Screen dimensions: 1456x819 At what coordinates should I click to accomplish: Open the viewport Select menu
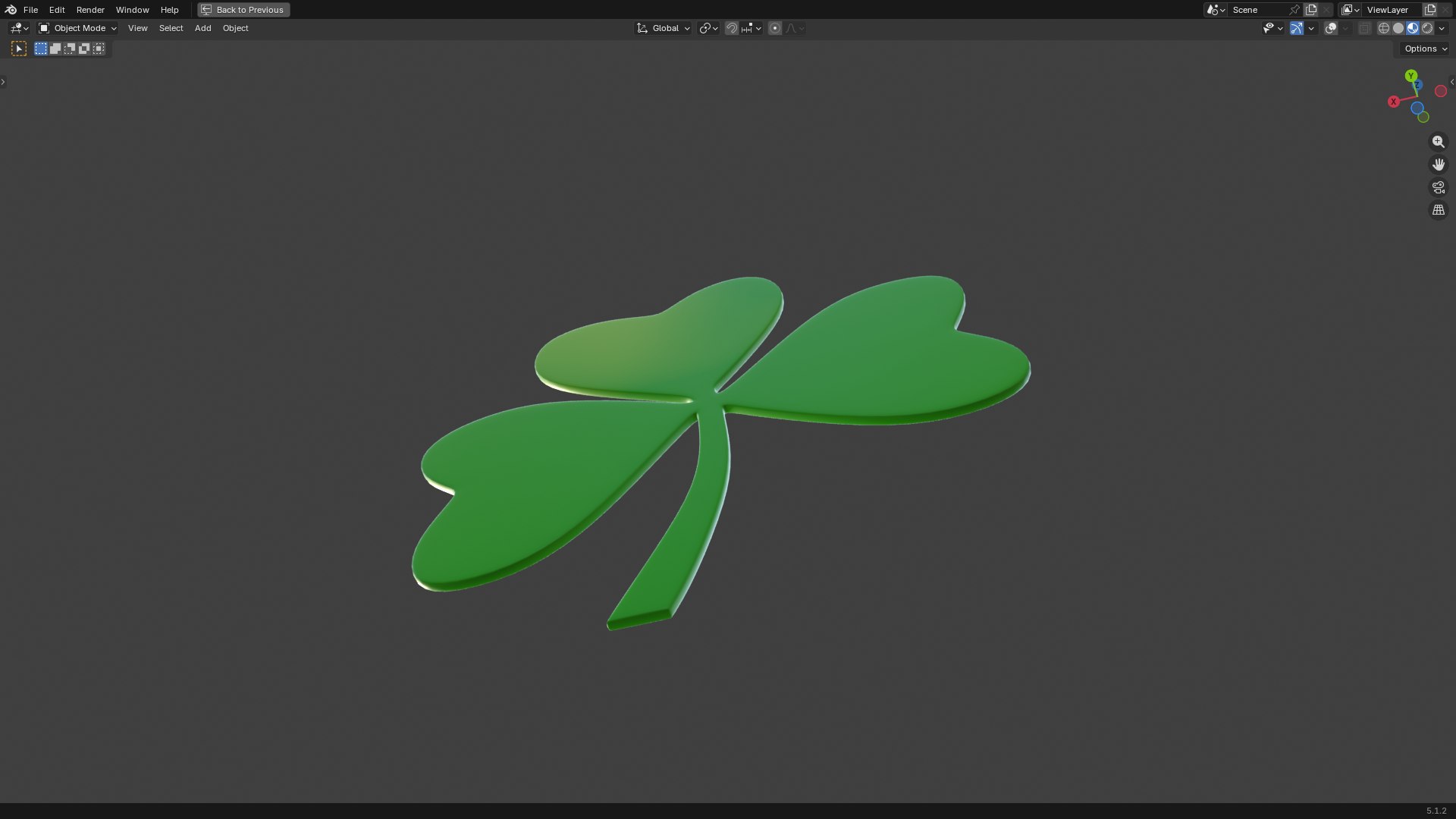click(x=171, y=28)
